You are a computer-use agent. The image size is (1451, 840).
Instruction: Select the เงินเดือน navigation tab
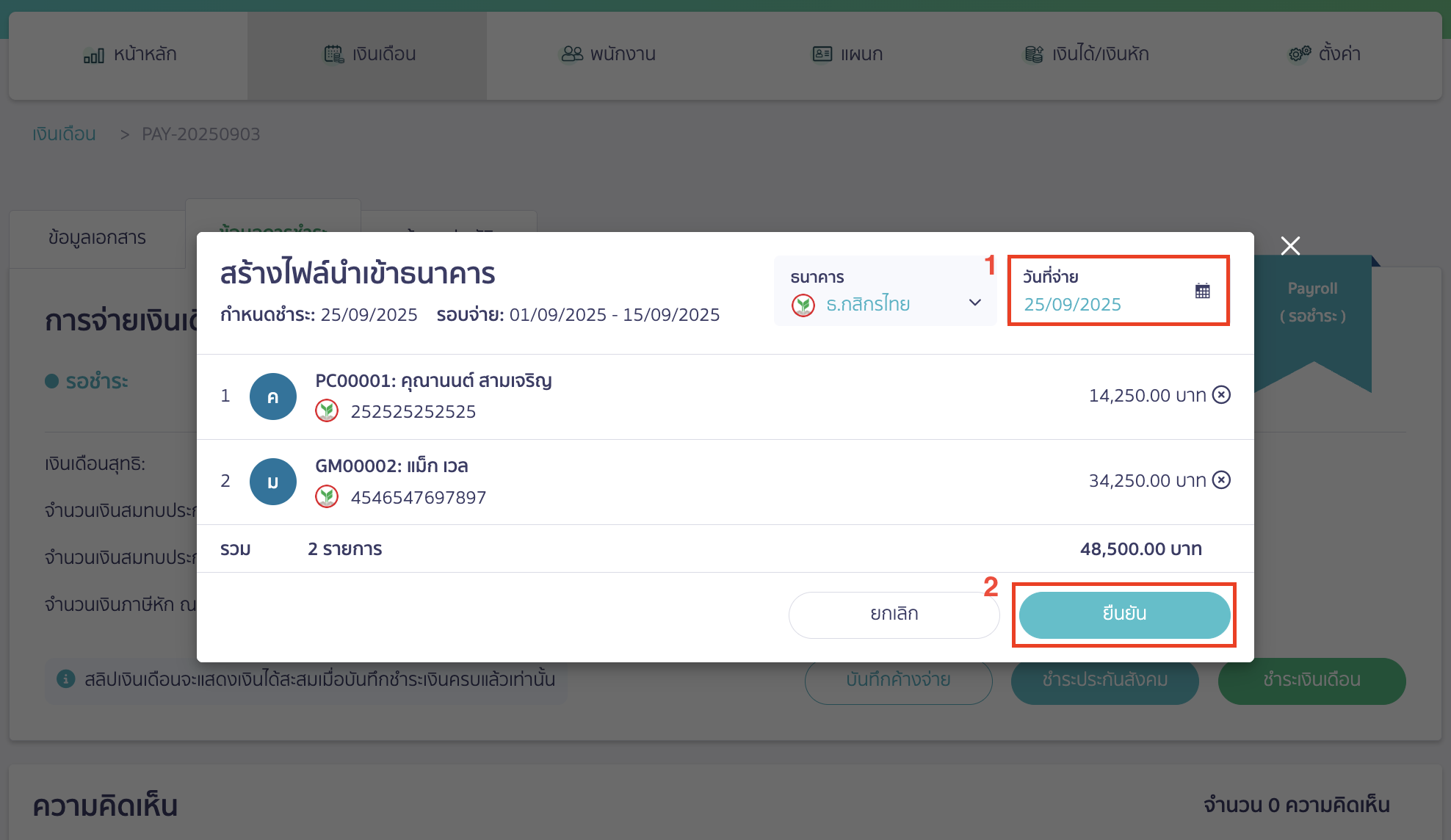pyautogui.click(x=367, y=54)
